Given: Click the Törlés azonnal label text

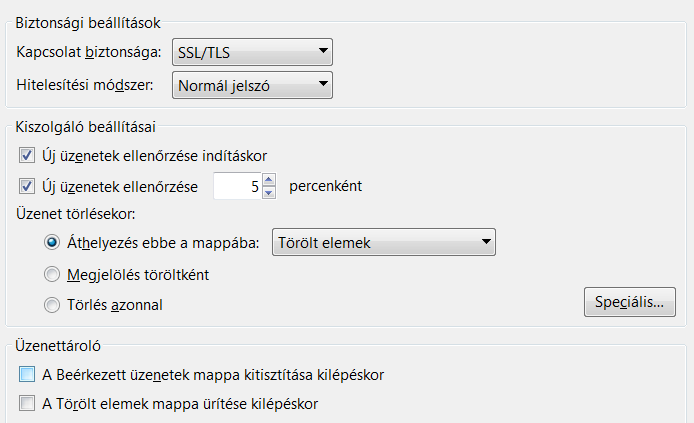Looking at the screenshot, I should 115,304.
